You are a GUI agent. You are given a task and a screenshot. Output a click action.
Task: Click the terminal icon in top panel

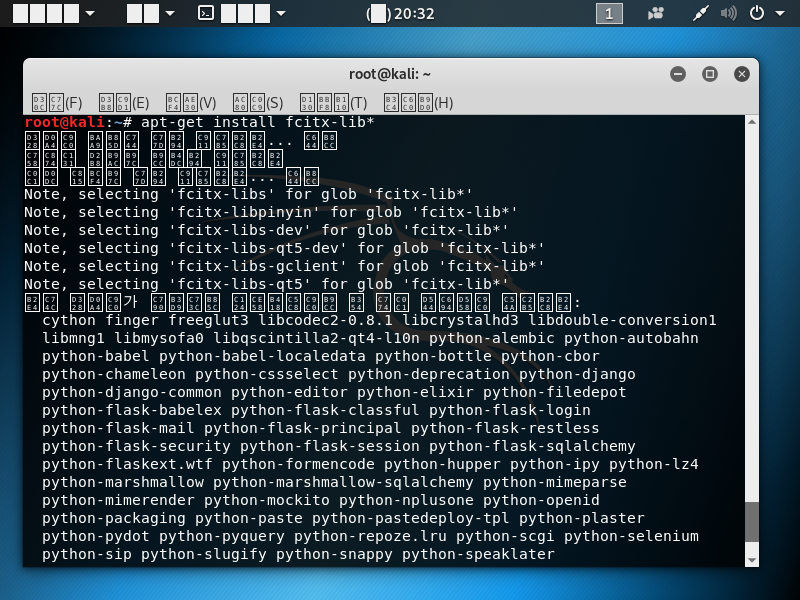206,13
